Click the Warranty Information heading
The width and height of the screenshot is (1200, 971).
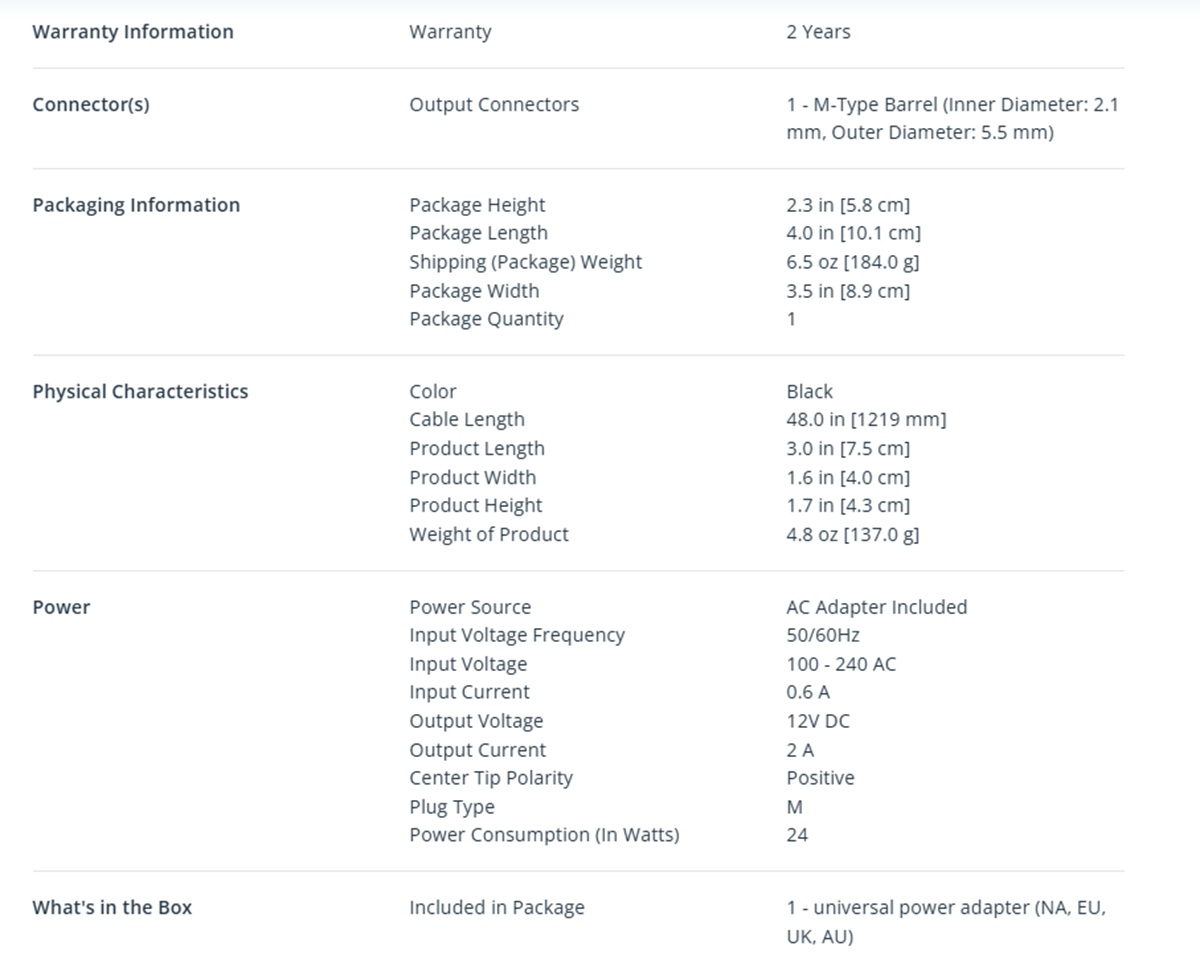tap(133, 32)
